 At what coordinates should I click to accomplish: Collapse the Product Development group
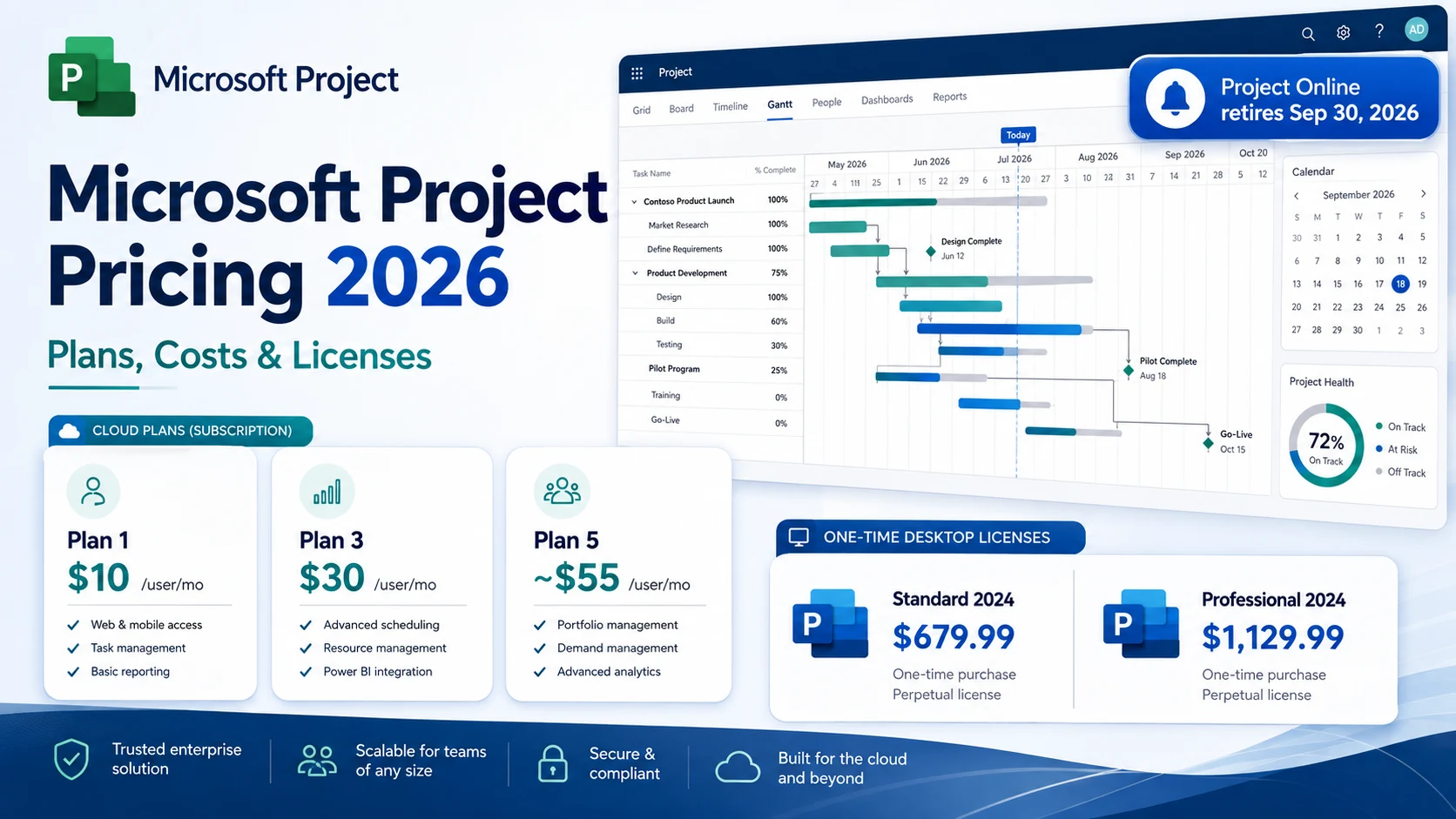coord(635,273)
